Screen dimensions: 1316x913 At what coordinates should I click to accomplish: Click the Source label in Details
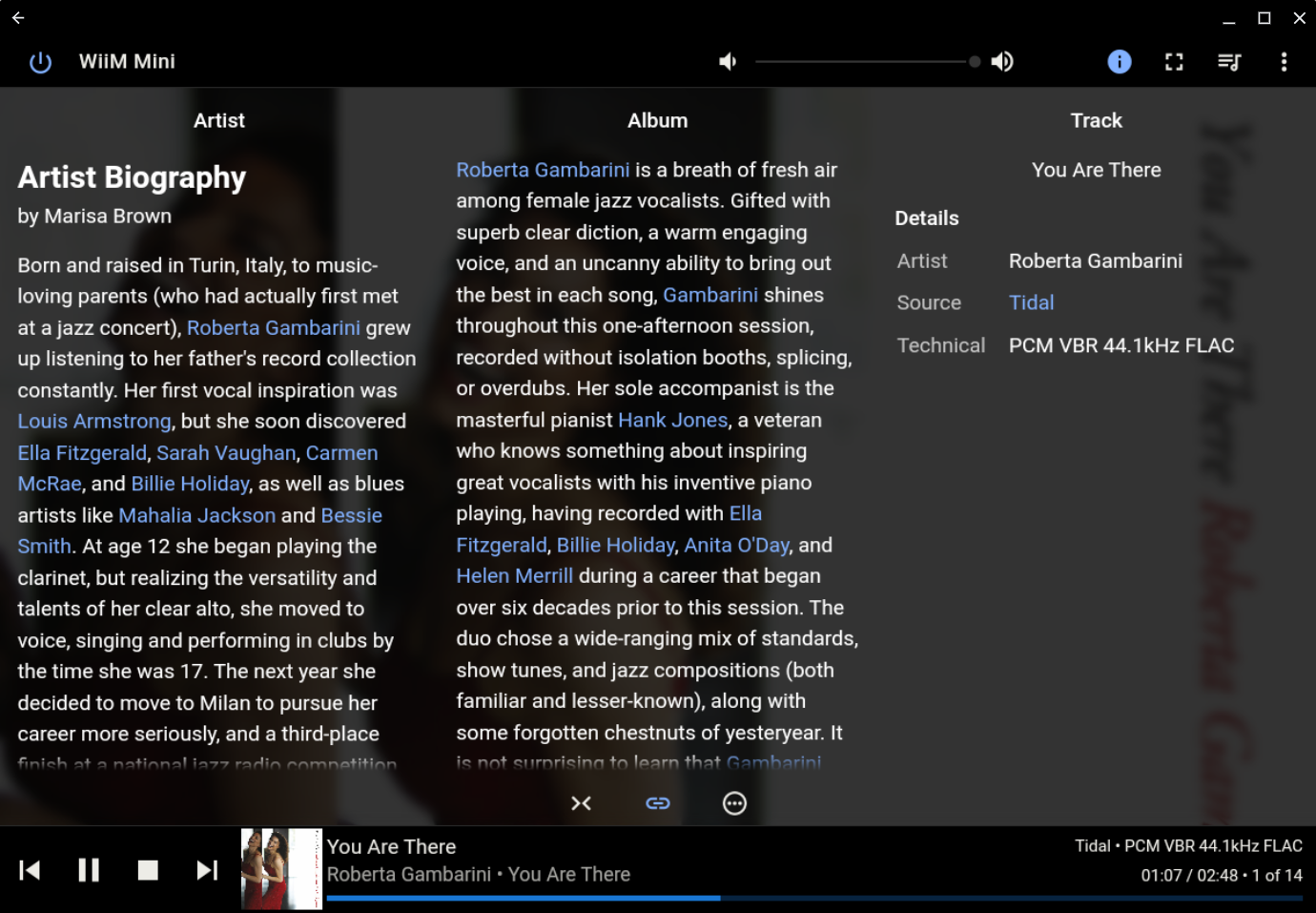[x=929, y=302]
